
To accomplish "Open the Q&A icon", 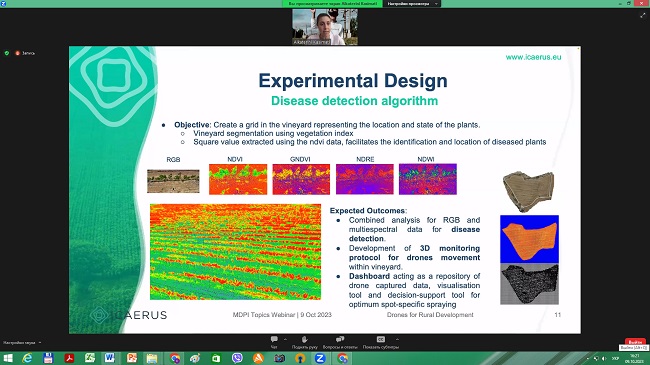I will pyautogui.click(x=340, y=340).
